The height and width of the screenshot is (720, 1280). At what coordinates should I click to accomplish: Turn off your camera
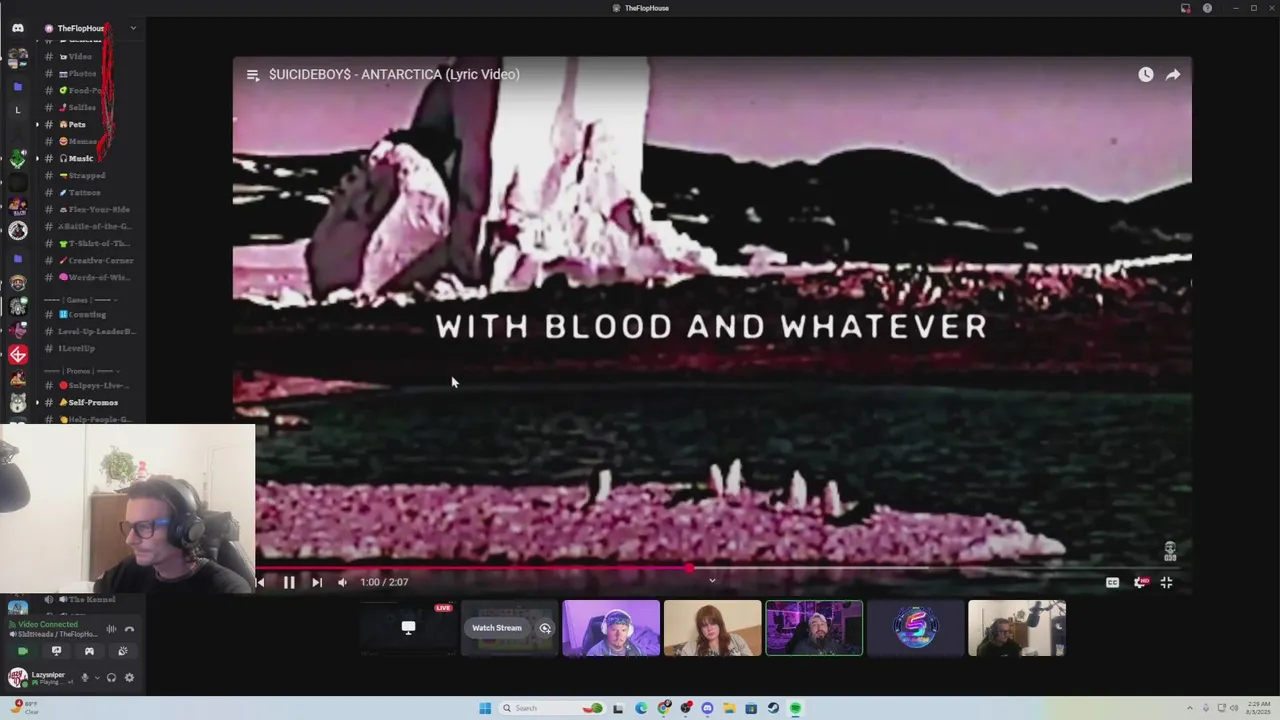coord(23,651)
